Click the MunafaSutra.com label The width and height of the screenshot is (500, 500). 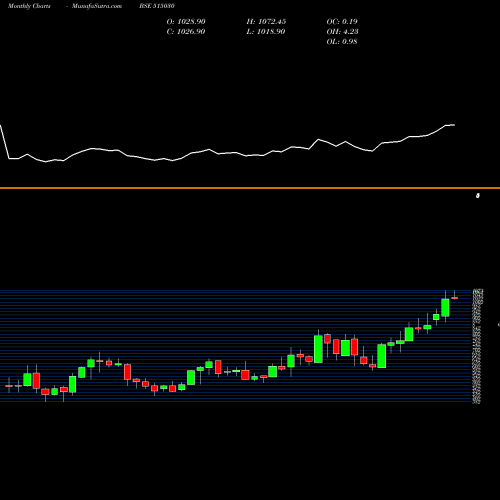97,6
